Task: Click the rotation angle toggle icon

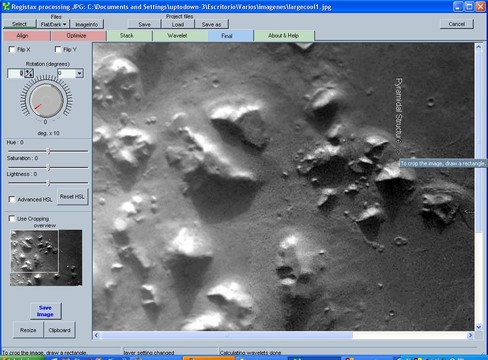Action: pyautogui.click(x=29, y=73)
